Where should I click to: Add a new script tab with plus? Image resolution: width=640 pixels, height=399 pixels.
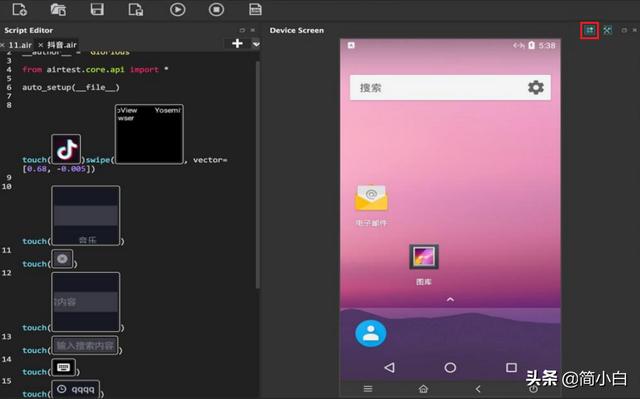tap(237, 43)
